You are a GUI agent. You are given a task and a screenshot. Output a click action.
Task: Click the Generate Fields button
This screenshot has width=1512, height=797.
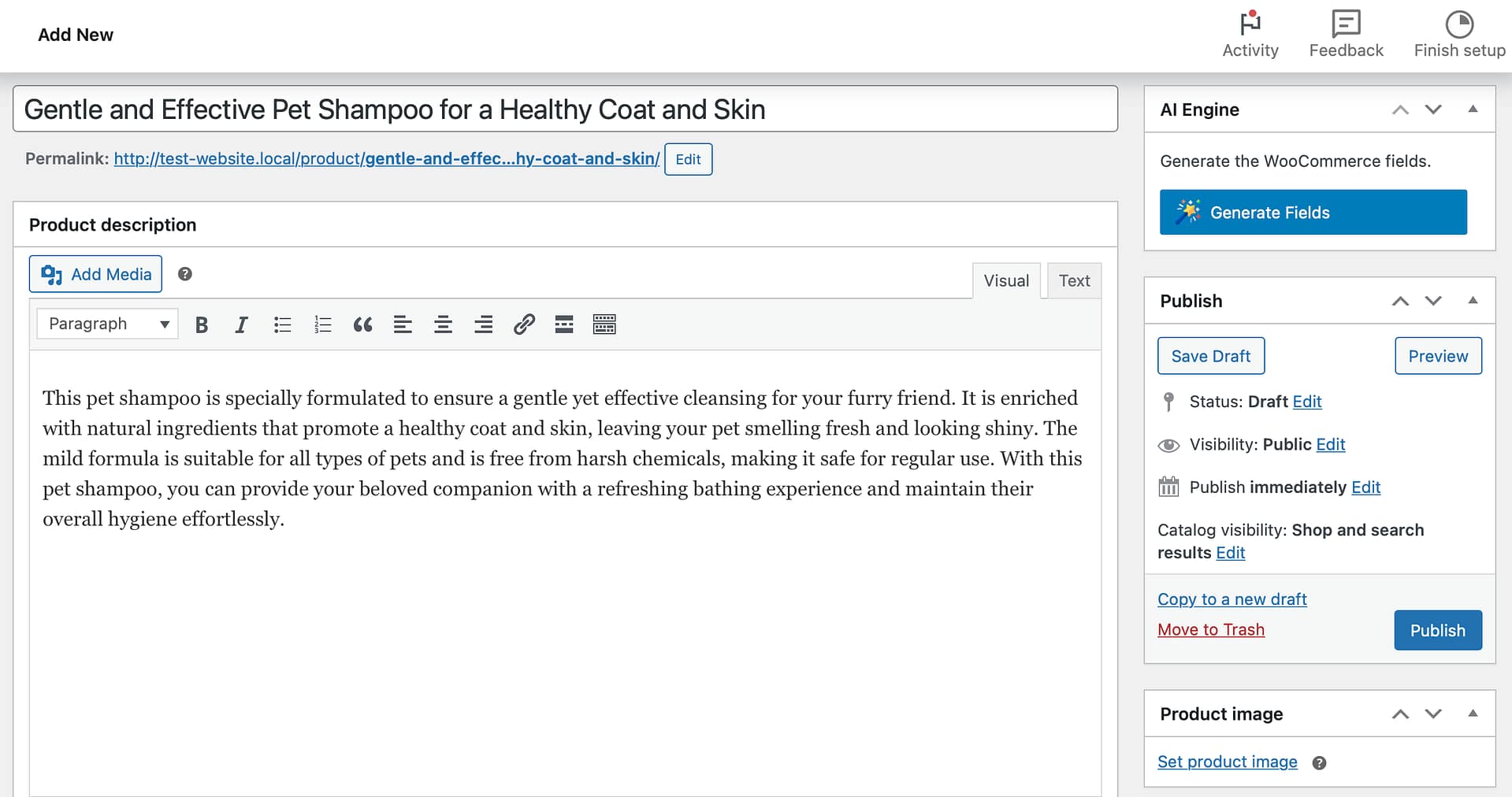[1313, 213]
